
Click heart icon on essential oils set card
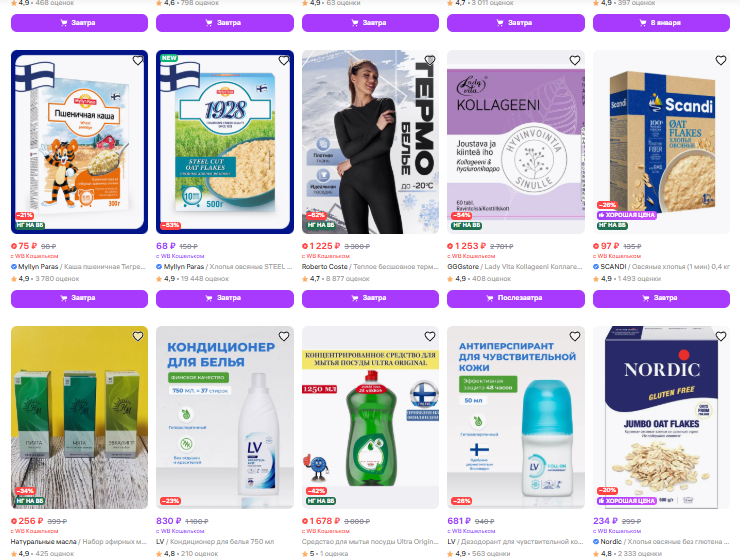(x=138, y=336)
